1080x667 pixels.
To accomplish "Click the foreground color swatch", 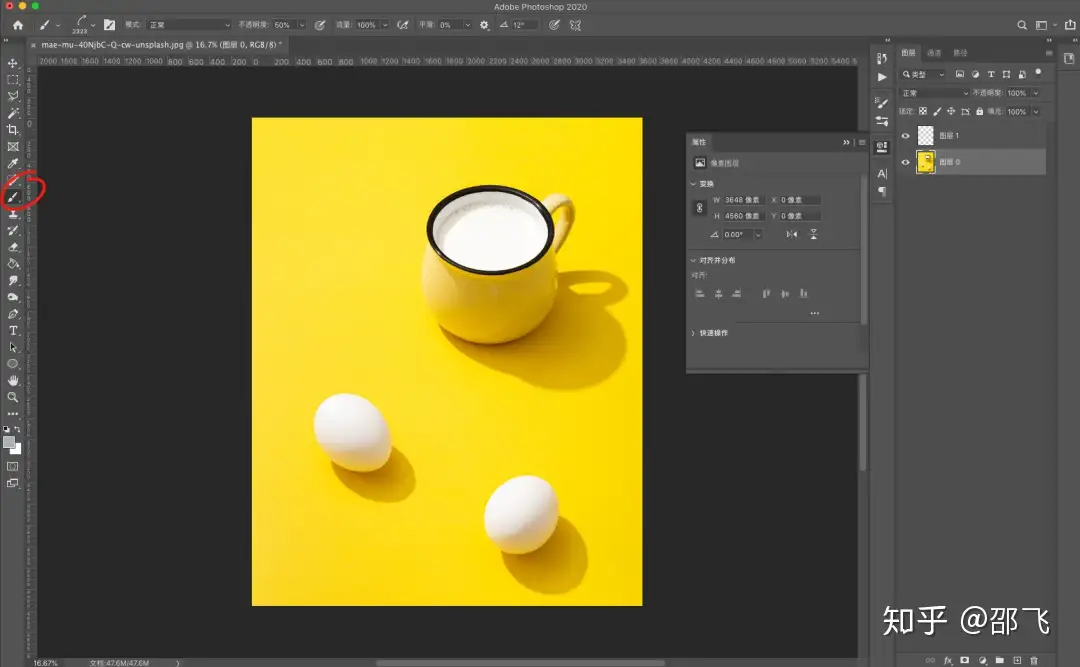I will [x=9, y=442].
